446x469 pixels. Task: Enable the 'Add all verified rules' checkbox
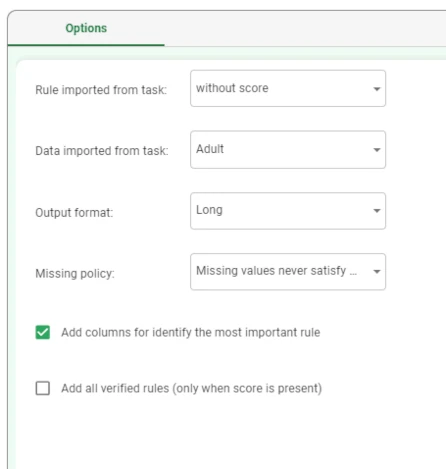[x=43, y=388]
